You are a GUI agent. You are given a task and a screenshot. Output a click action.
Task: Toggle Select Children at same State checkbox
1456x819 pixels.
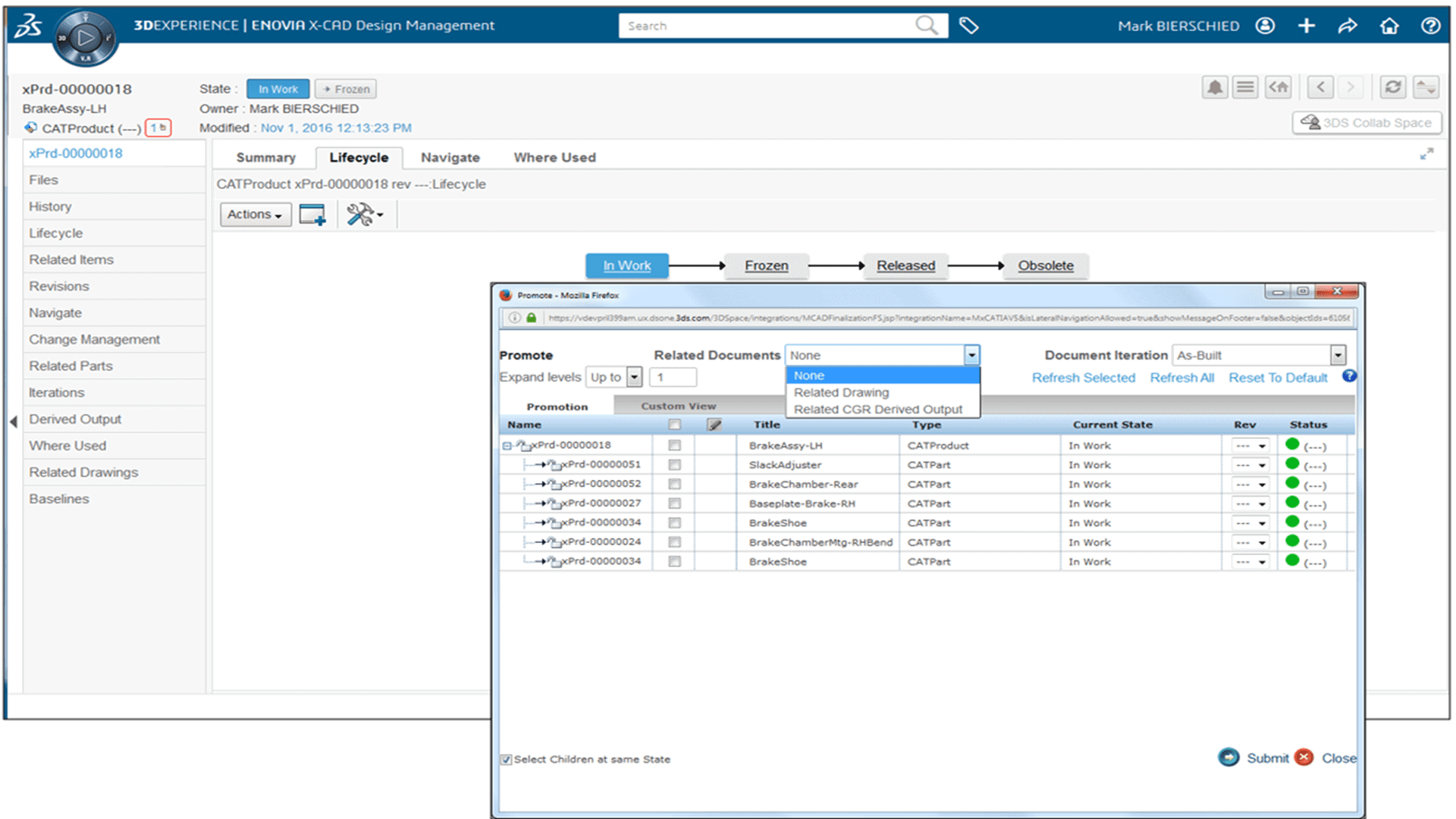(x=506, y=759)
